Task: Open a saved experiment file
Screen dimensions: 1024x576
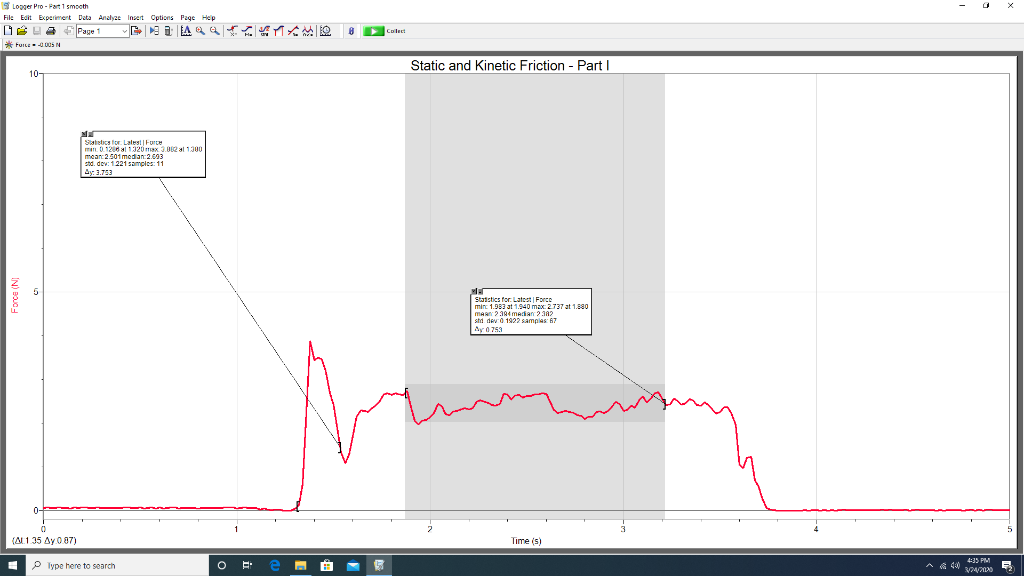Action: [x=20, y=30]
